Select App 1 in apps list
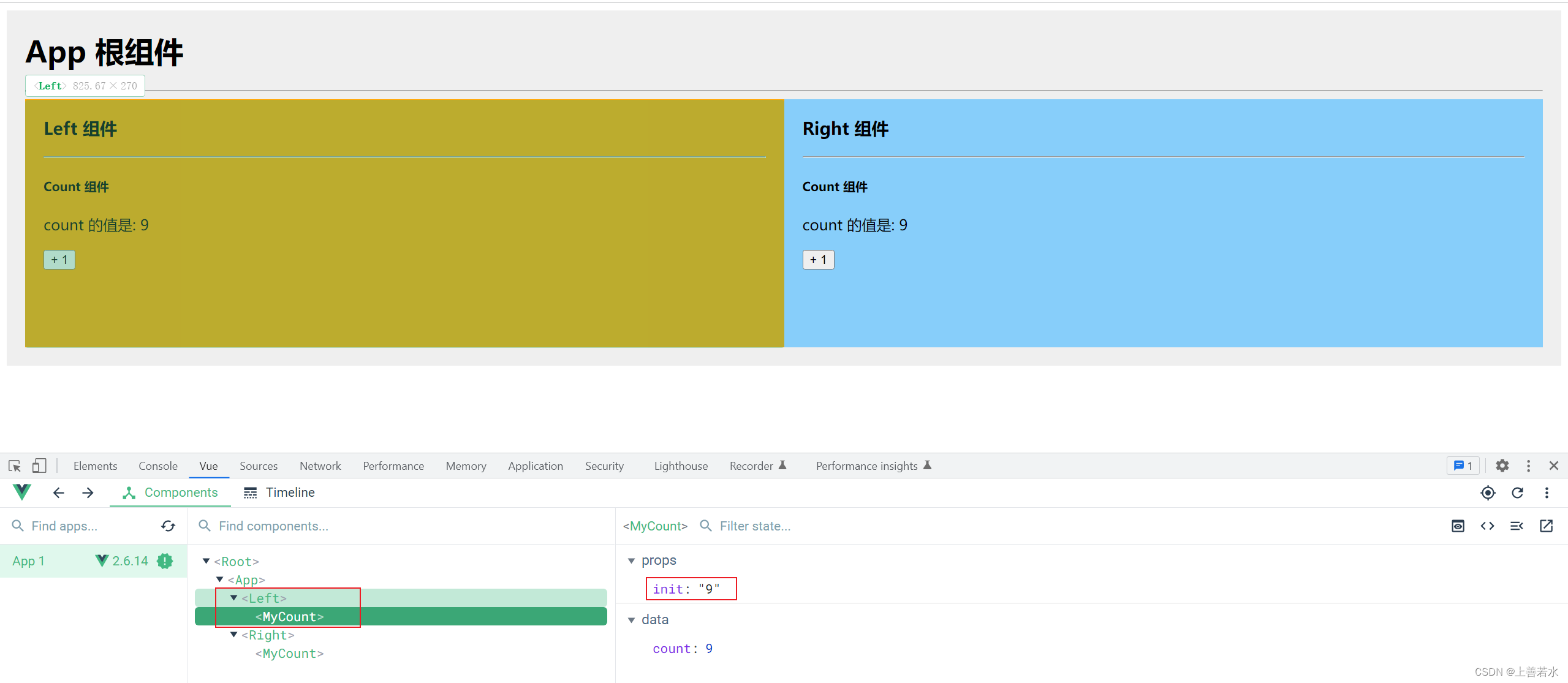Screen dimensions: 1568x683 (93, 561)
